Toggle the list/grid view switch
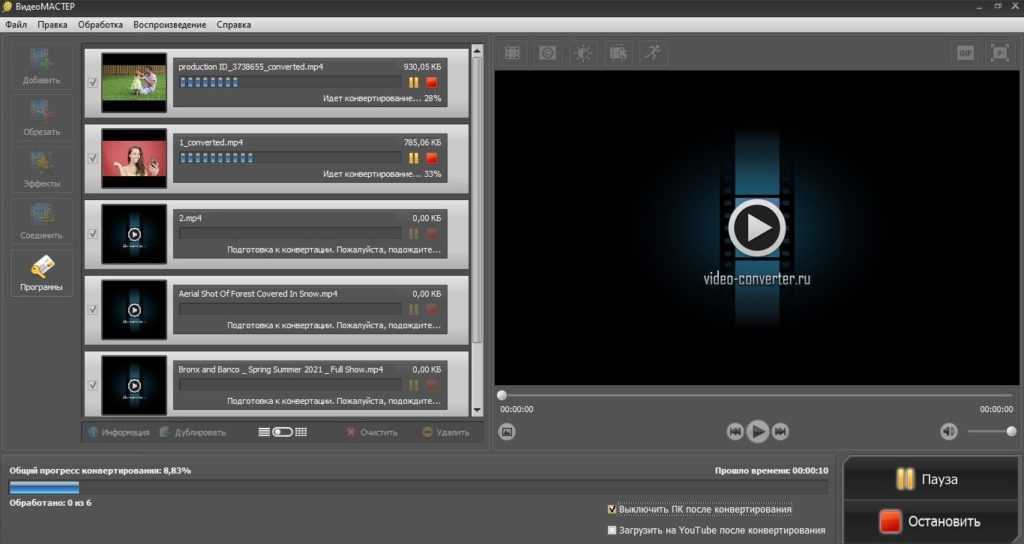This screenshot has width=1024, height=544. (x=282, y=432)
